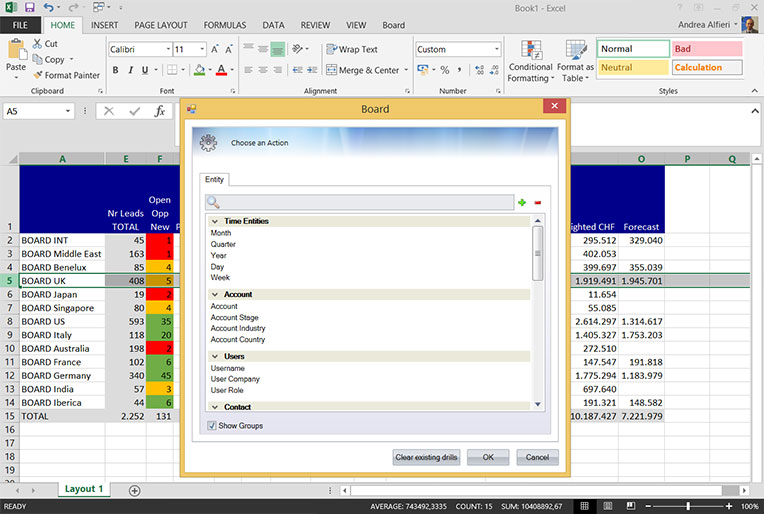Select the Quarter entity
This screenshot has width=764, height=514.
(x=223, y=244)
